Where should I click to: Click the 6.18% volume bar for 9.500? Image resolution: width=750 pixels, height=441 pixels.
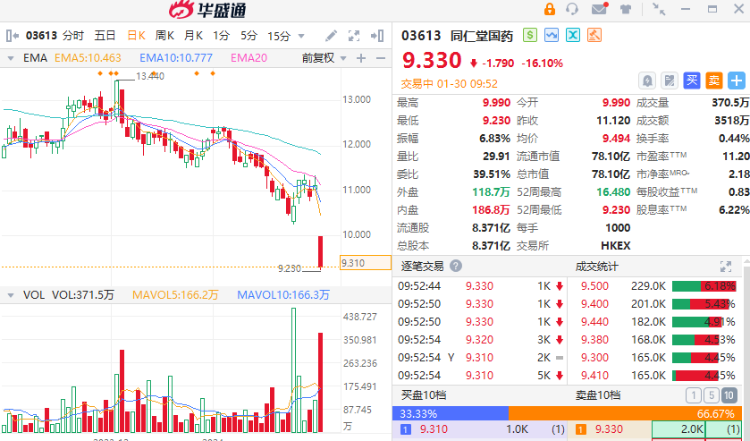pyautogui.click(x=704, y=286)
